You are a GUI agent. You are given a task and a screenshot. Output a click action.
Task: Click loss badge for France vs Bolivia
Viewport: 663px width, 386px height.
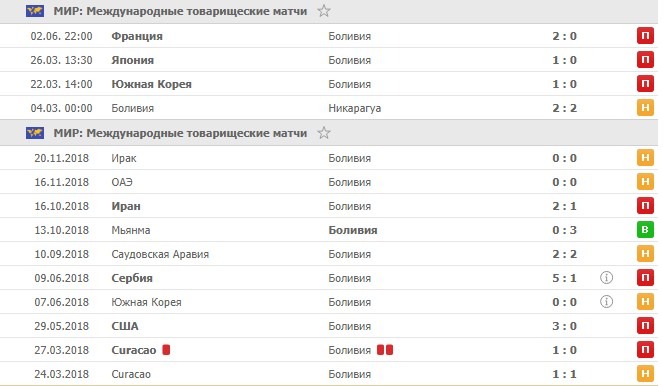(645, 36)
